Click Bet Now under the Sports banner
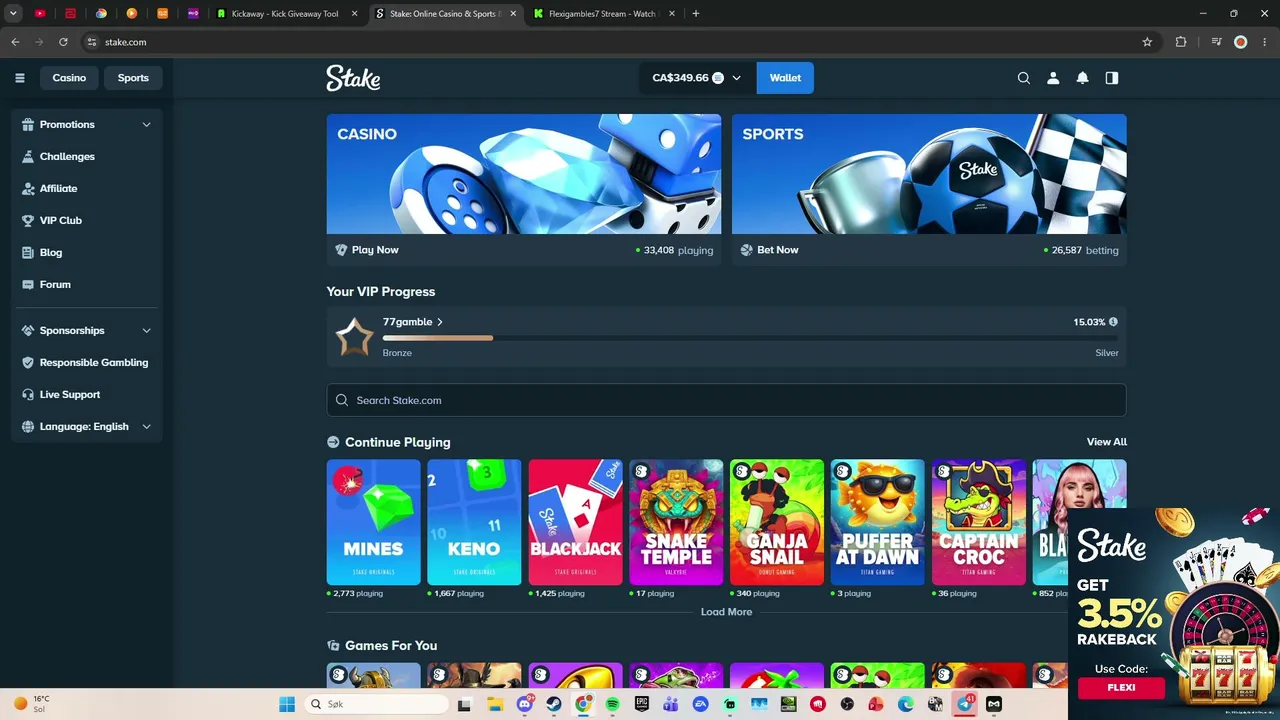The image size is (1280, 720). [x=769, y=250]
